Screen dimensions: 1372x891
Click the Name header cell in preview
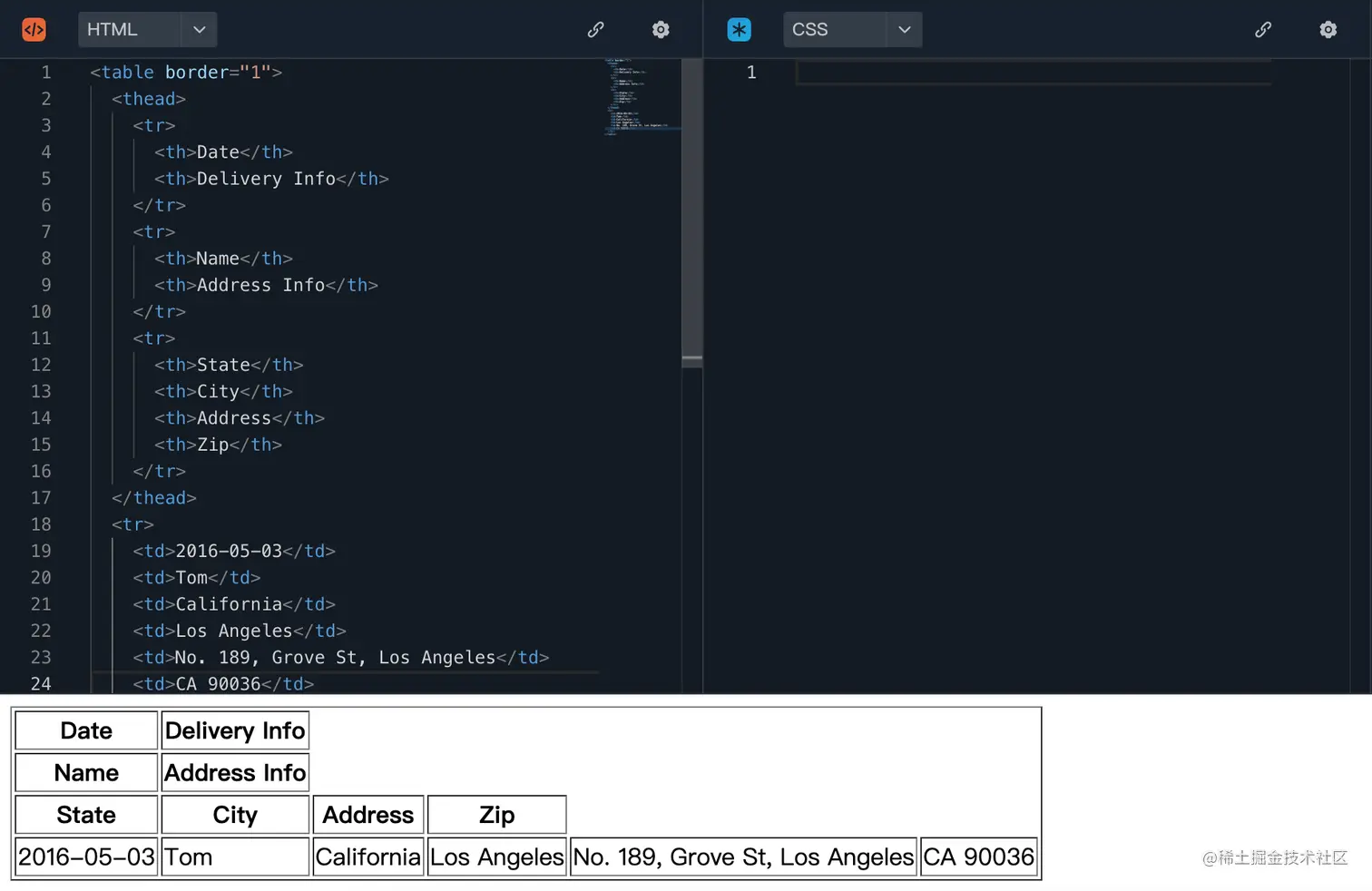86,773
